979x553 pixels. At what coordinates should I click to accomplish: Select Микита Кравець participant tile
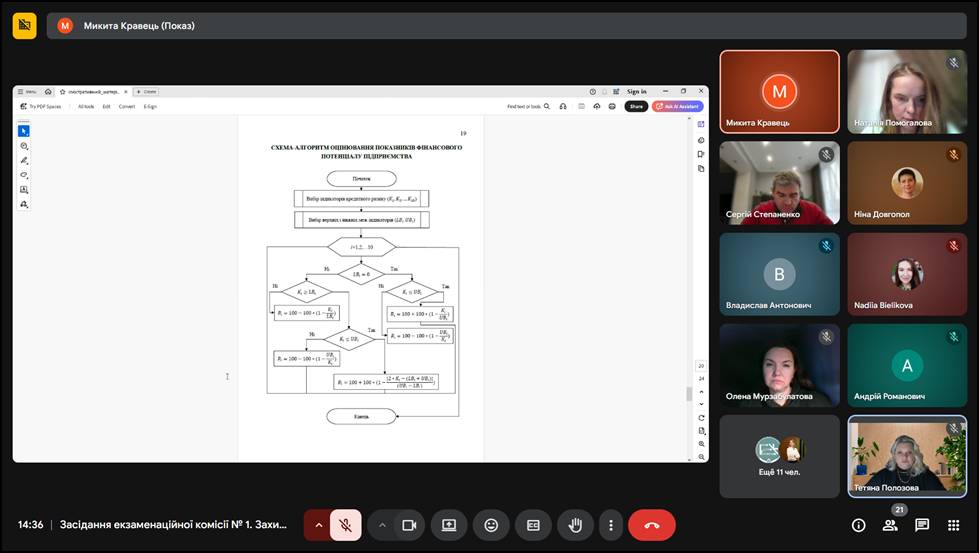[779, 92]
